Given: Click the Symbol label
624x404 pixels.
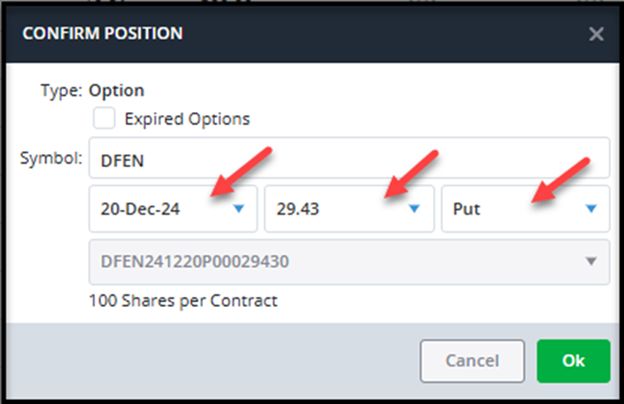Looking at the screenshot, I should tap(51, 158).
